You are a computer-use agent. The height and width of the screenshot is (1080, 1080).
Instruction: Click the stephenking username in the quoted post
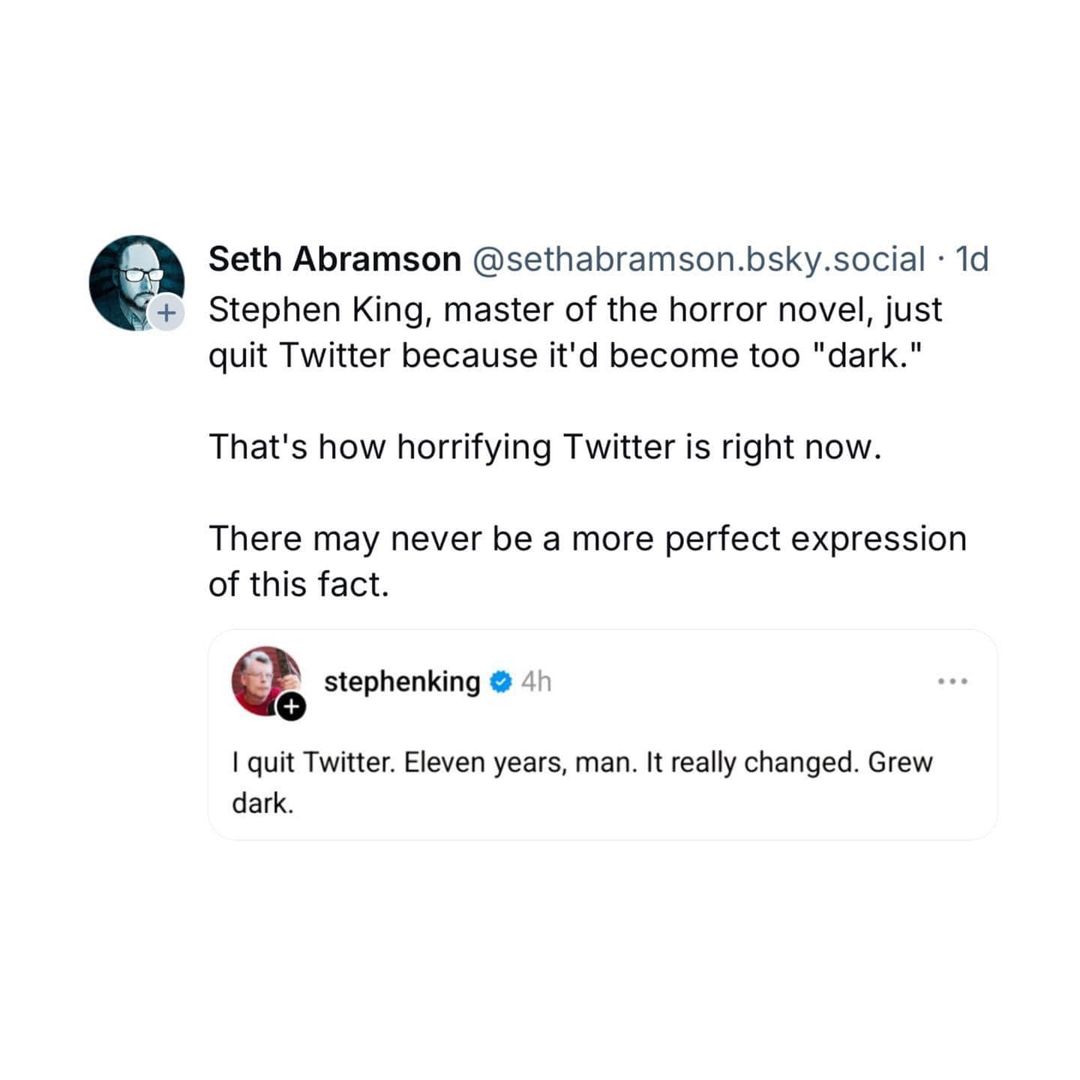point(402,682)
